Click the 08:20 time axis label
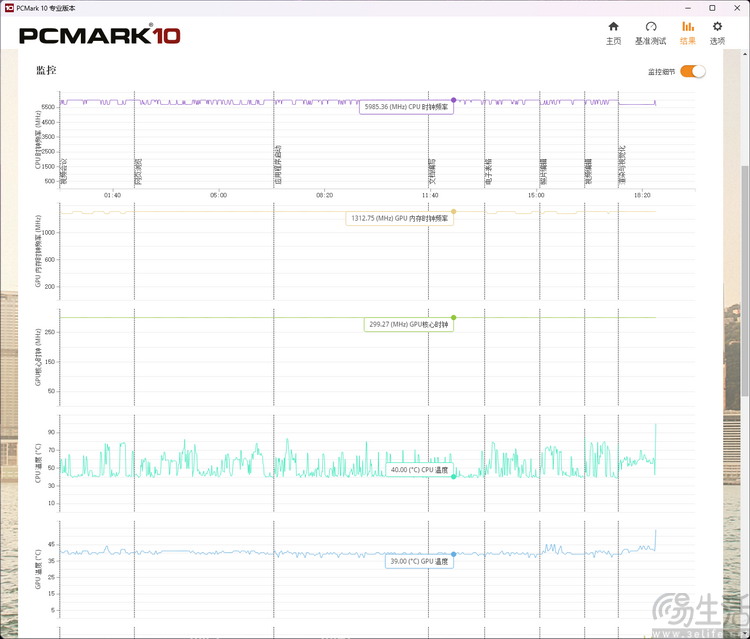This screenshot has height=639, width=750. click(324, 195)
